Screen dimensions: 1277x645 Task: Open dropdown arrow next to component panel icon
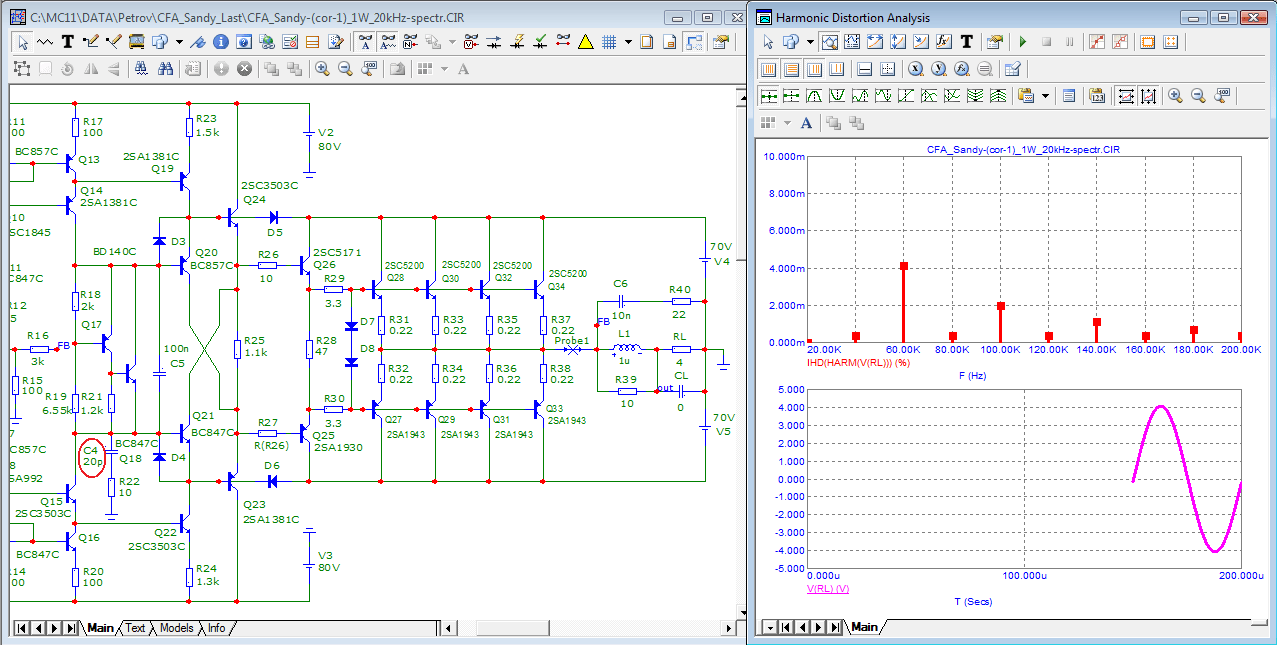click(x=179, y=42)
